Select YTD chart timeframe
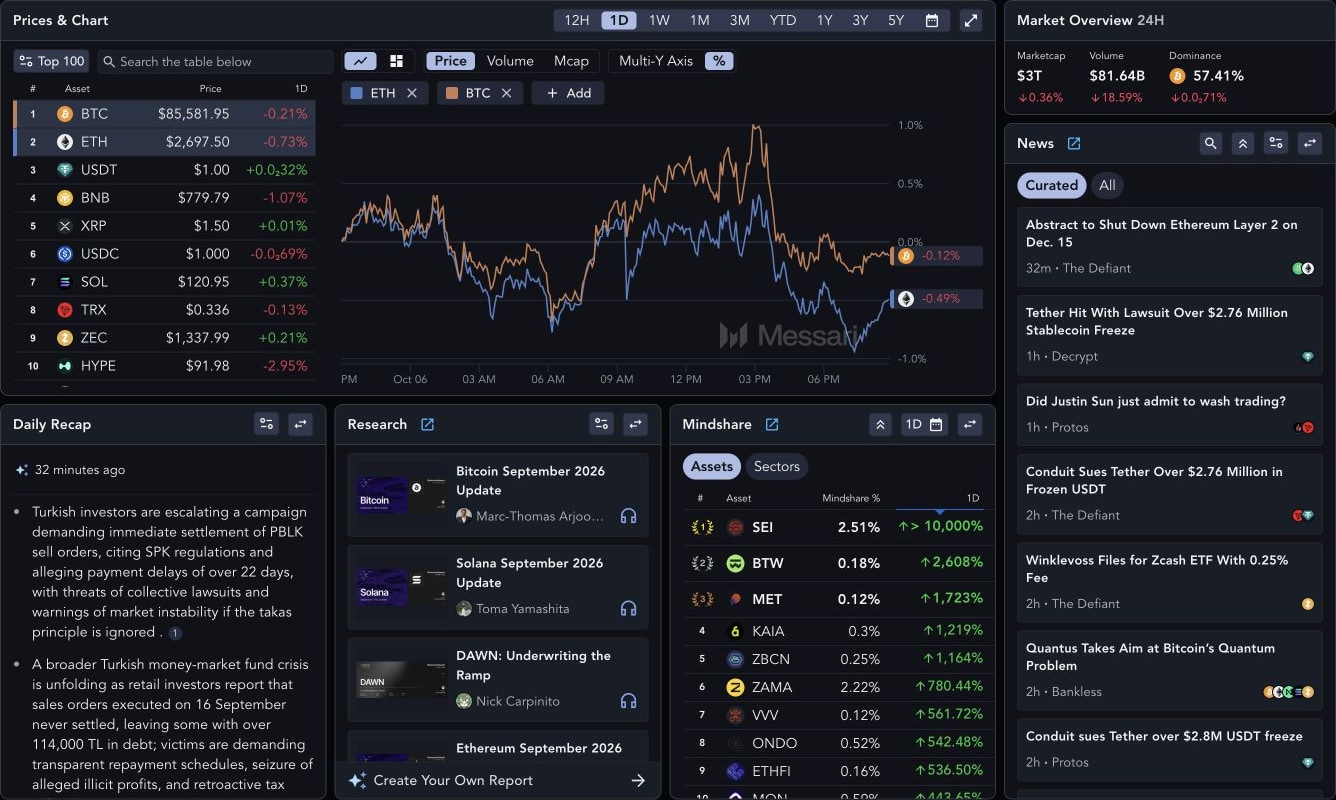 click(x=782, y=20)
